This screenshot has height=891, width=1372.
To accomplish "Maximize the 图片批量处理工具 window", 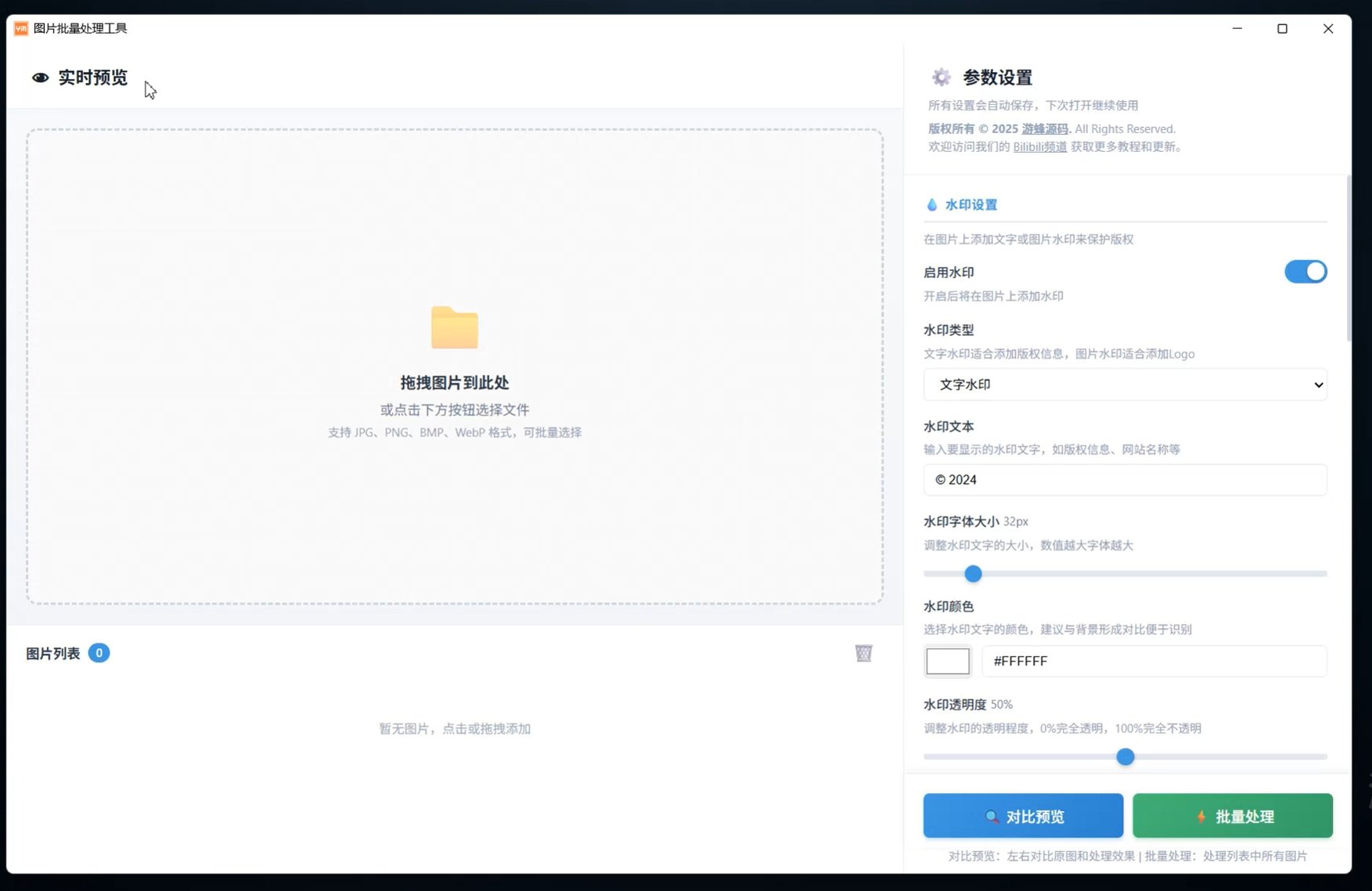I will tap(1282, 29).
